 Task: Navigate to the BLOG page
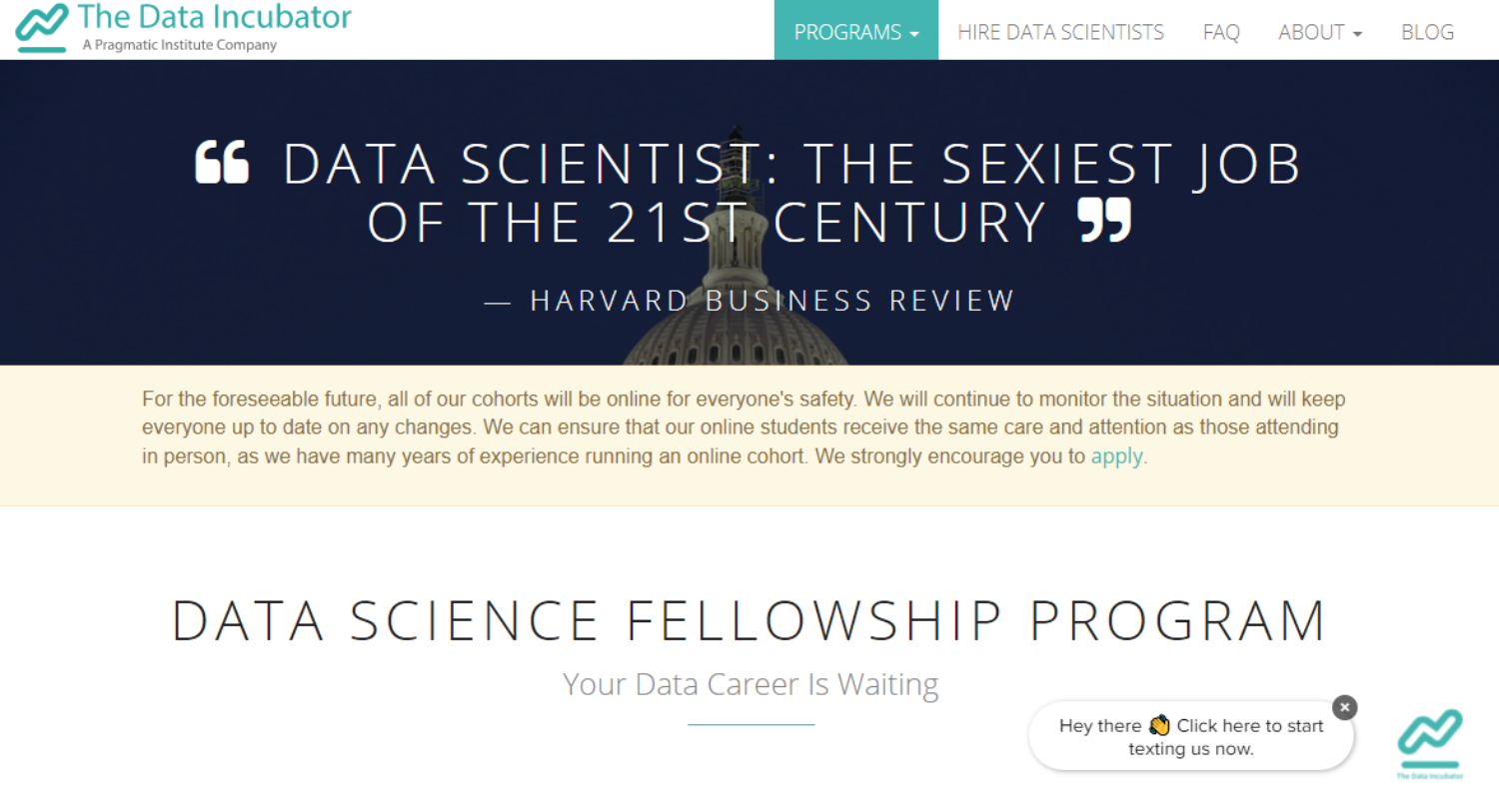[x=1427, y=32]
